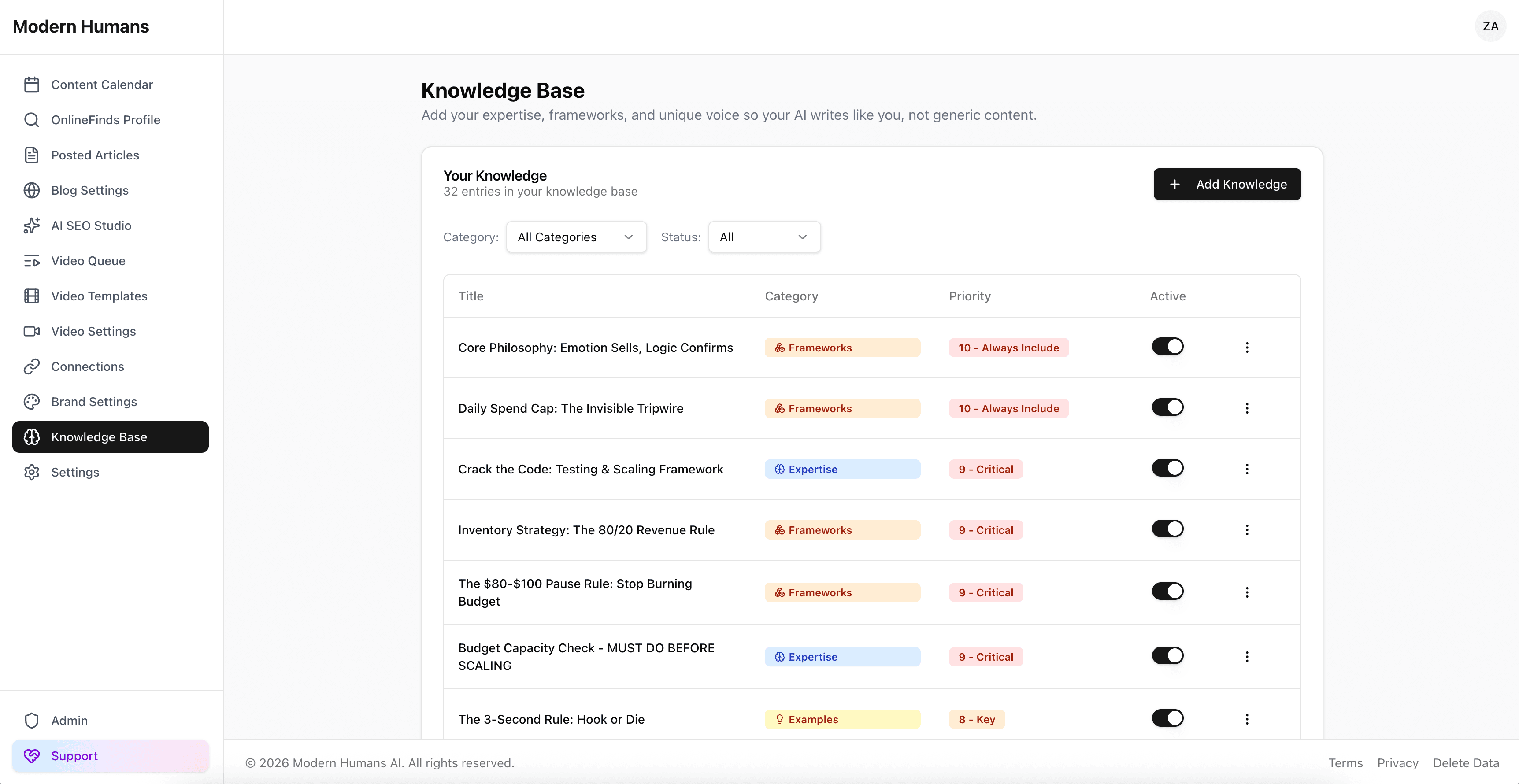Click the AI SEO Studio sparkle icon
This screenshot has height=784, width=1519.
click(x=32, y=226)
